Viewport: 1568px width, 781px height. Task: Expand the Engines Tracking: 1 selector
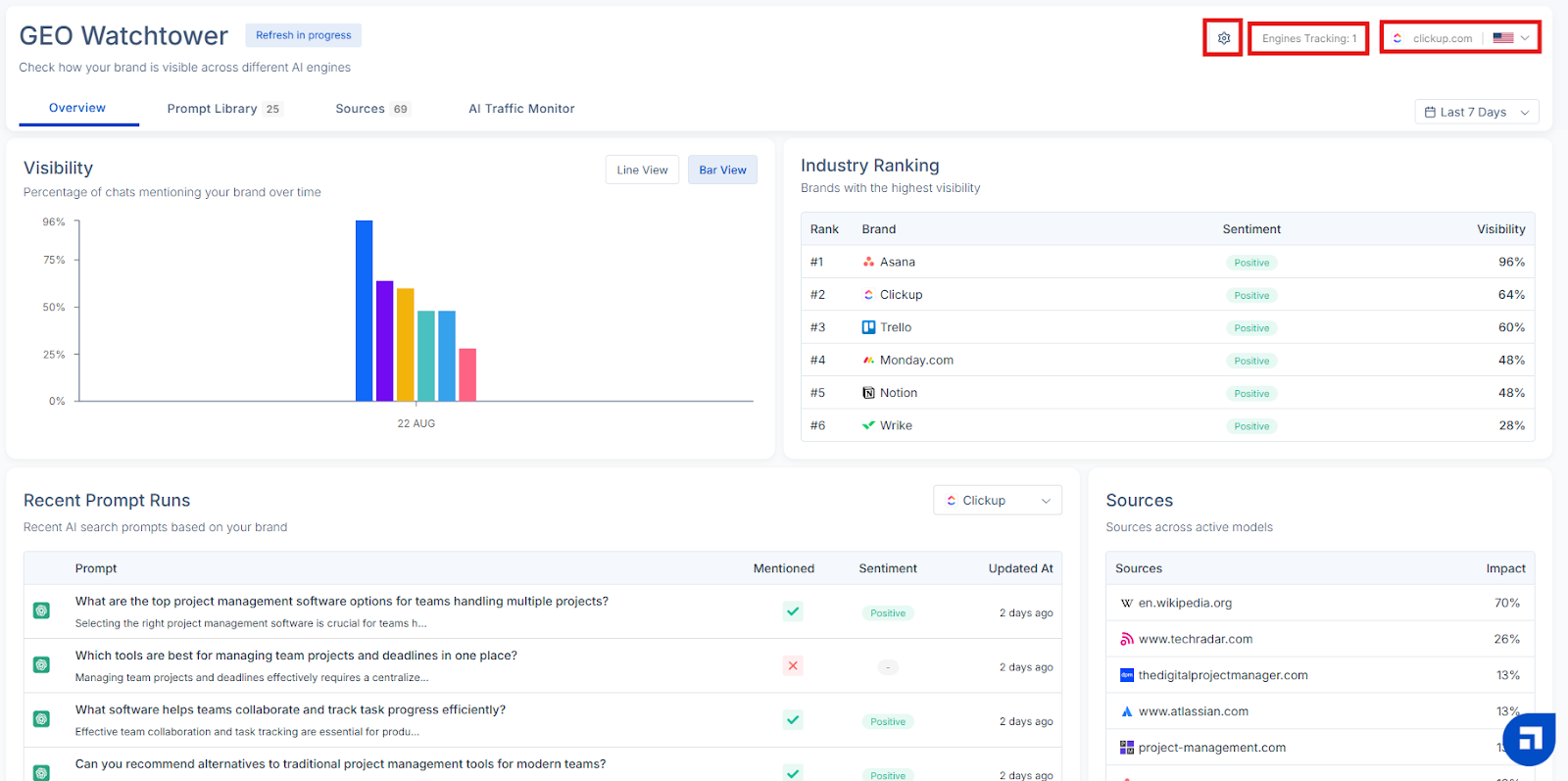(1308, 38)
